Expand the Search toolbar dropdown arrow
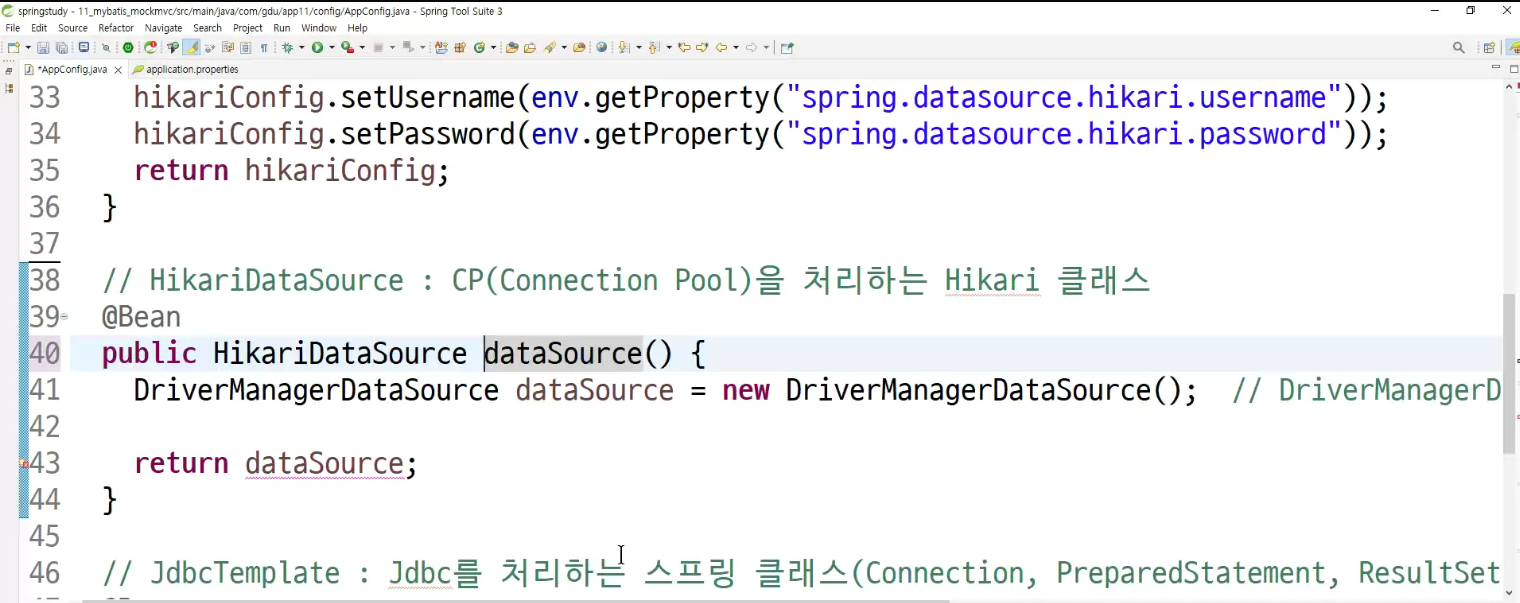The image size is (1520, 603). coord(564,47)
